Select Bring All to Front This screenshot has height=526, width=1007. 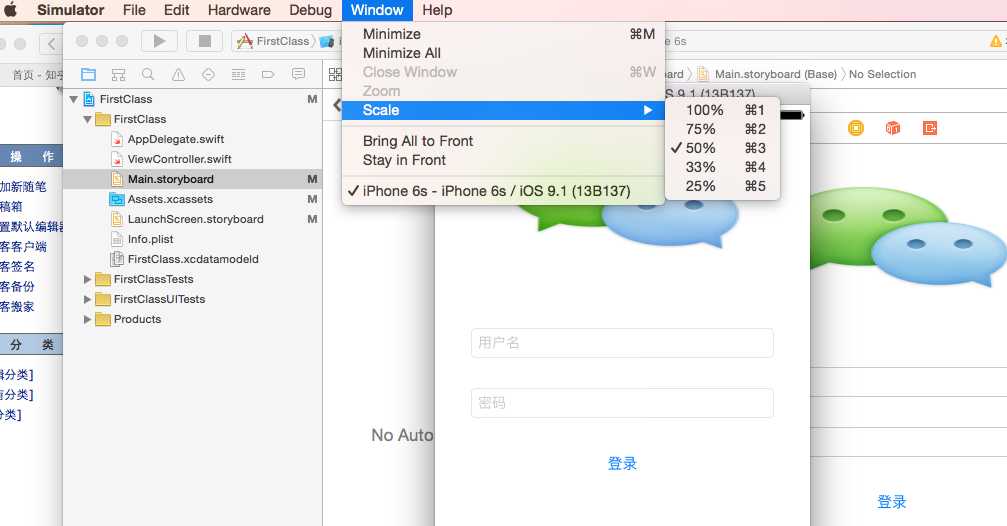click(504, 141)
